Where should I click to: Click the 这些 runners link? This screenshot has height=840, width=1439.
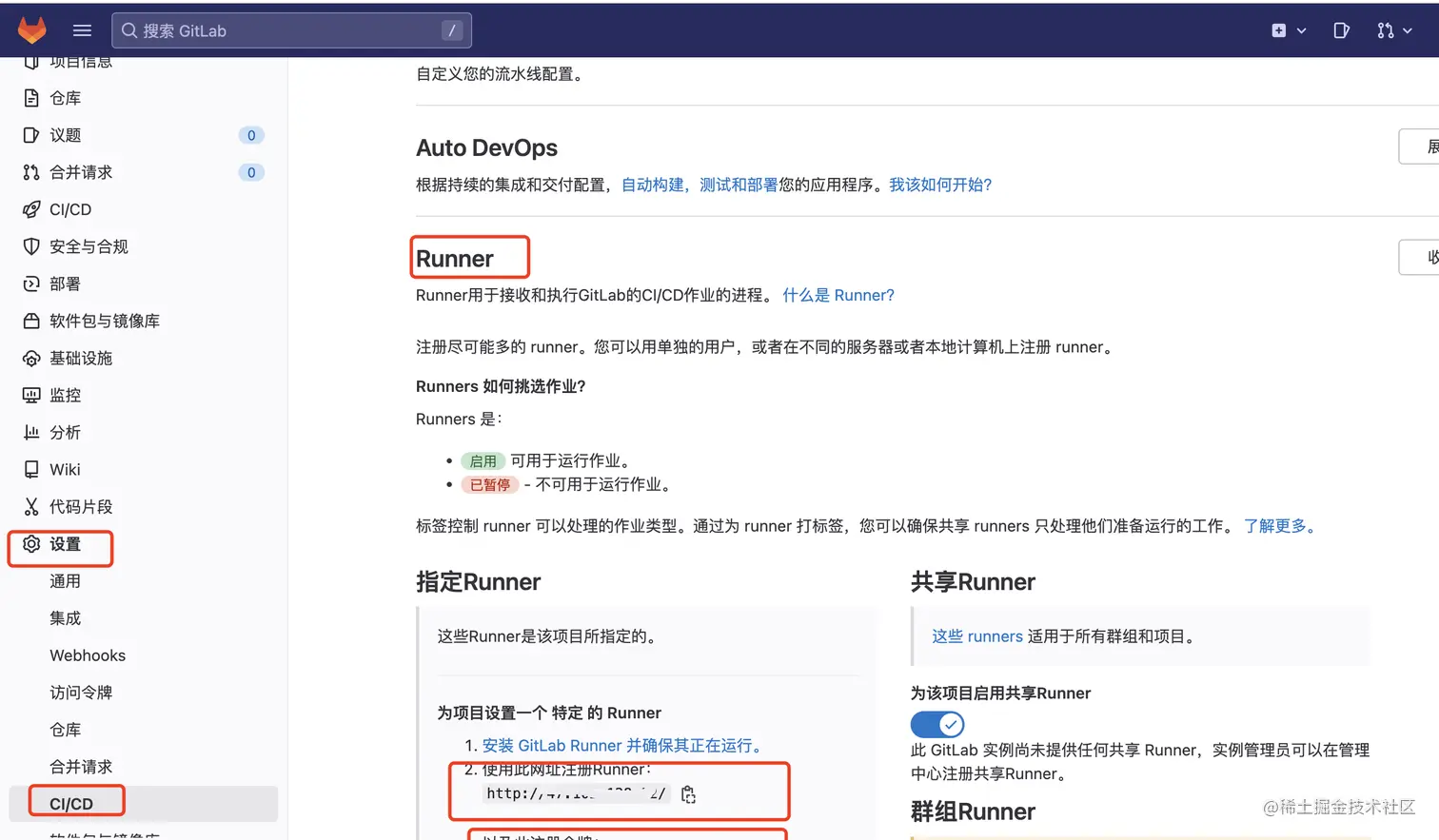[977, 636]
